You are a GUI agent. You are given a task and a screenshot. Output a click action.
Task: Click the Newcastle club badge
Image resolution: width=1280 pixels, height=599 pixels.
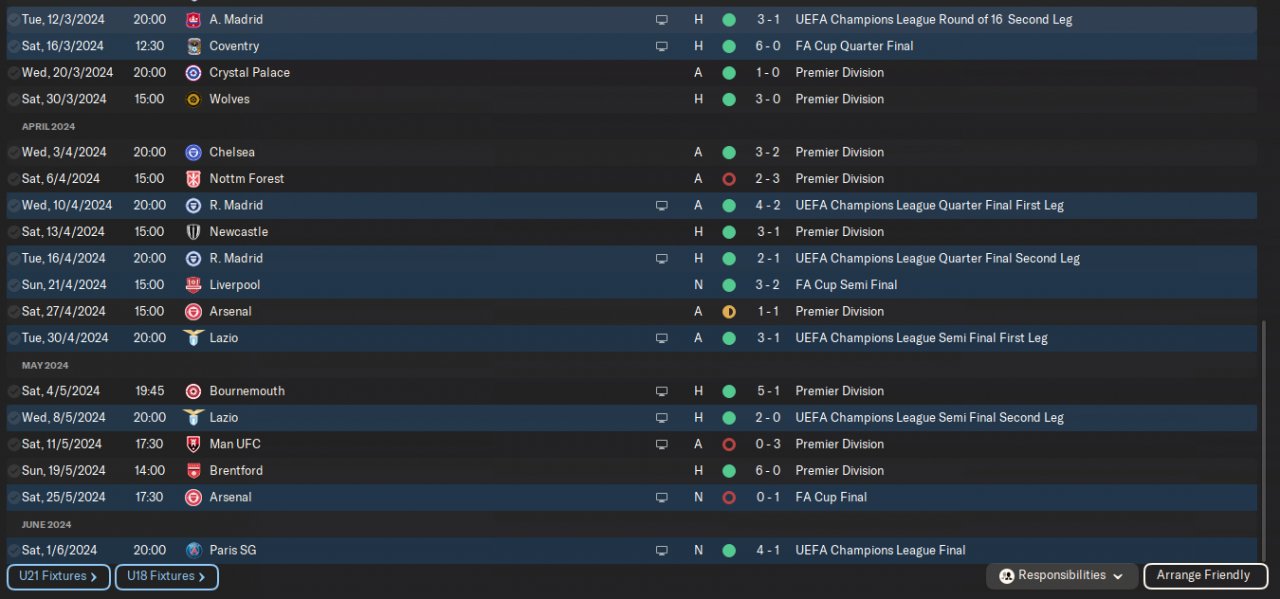click(193, 232)
